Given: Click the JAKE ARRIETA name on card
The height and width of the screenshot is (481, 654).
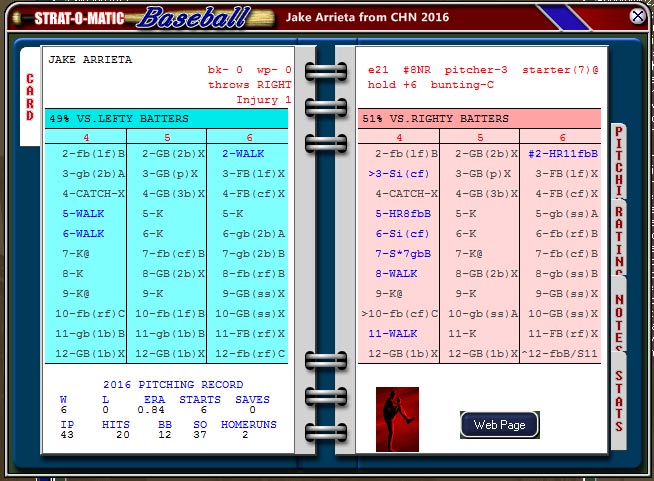Looking at the screenshot, I should [x=90, y=59].
